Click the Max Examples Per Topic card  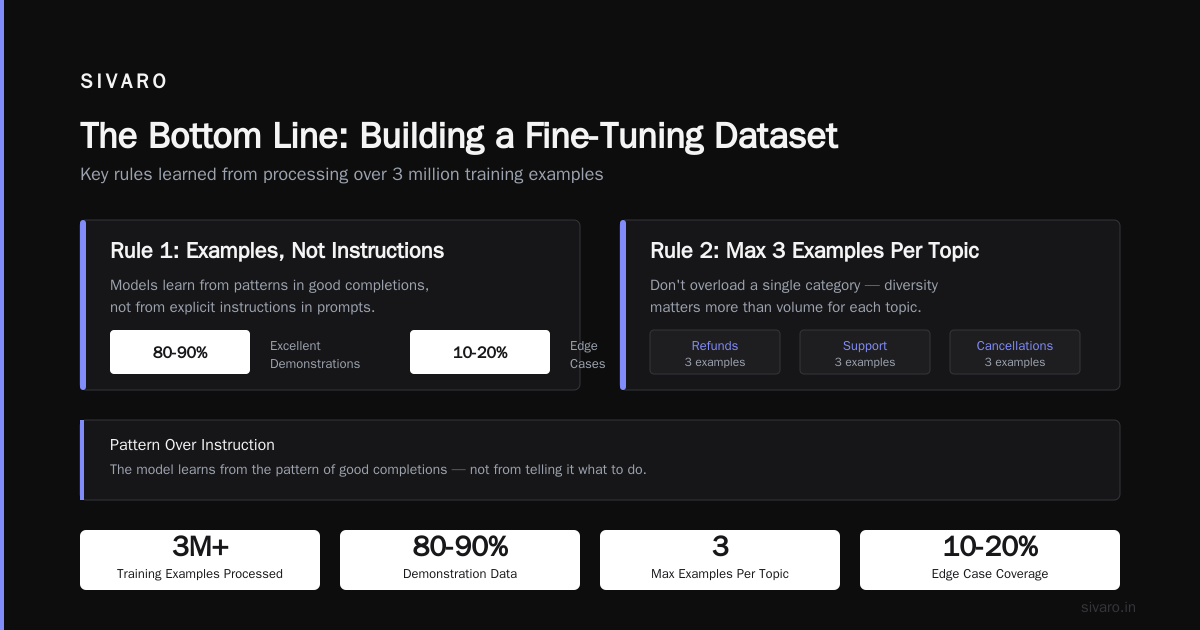tap(720, 560)
